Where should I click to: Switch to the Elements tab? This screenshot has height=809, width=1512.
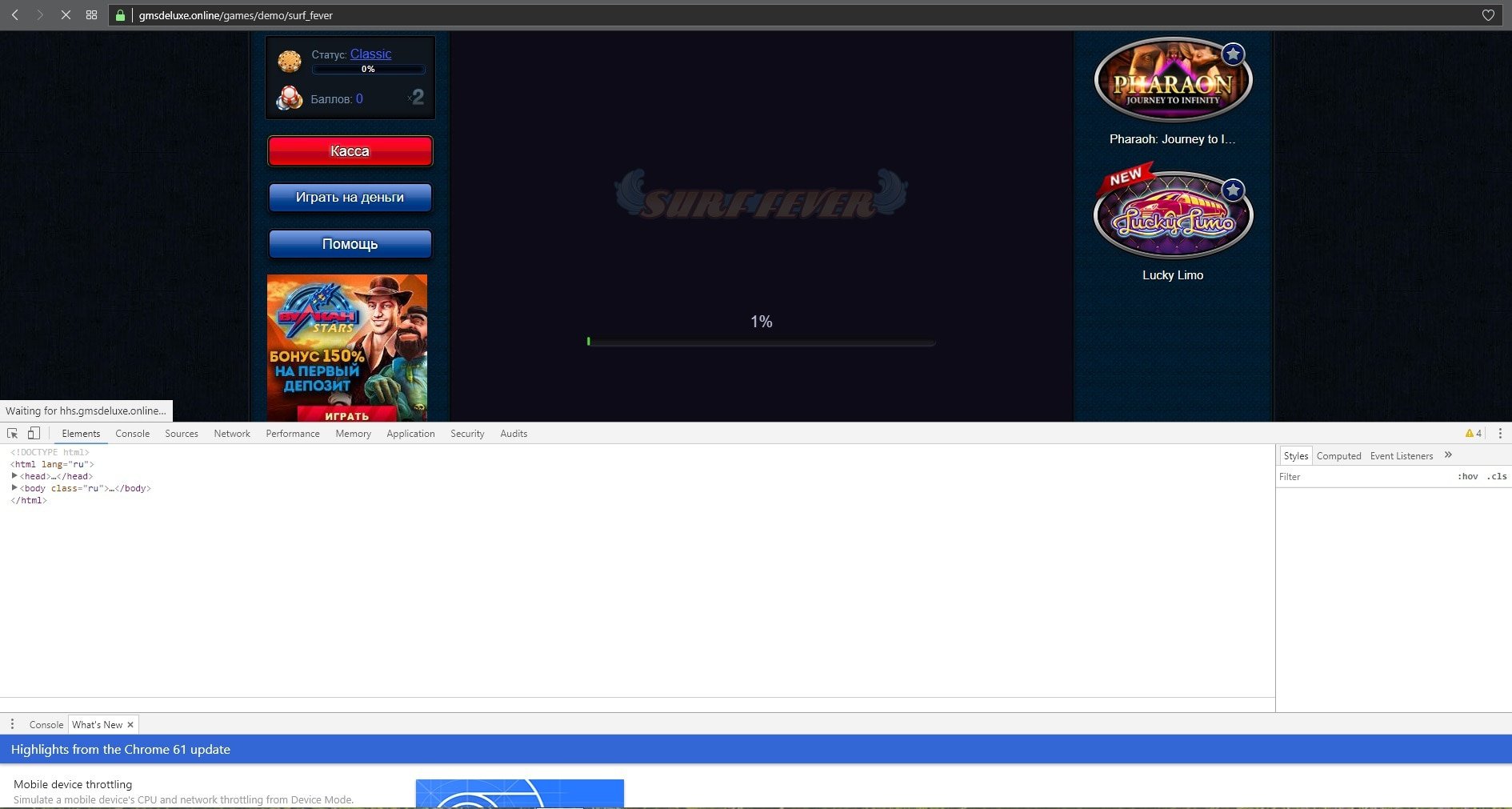[81, 433]
